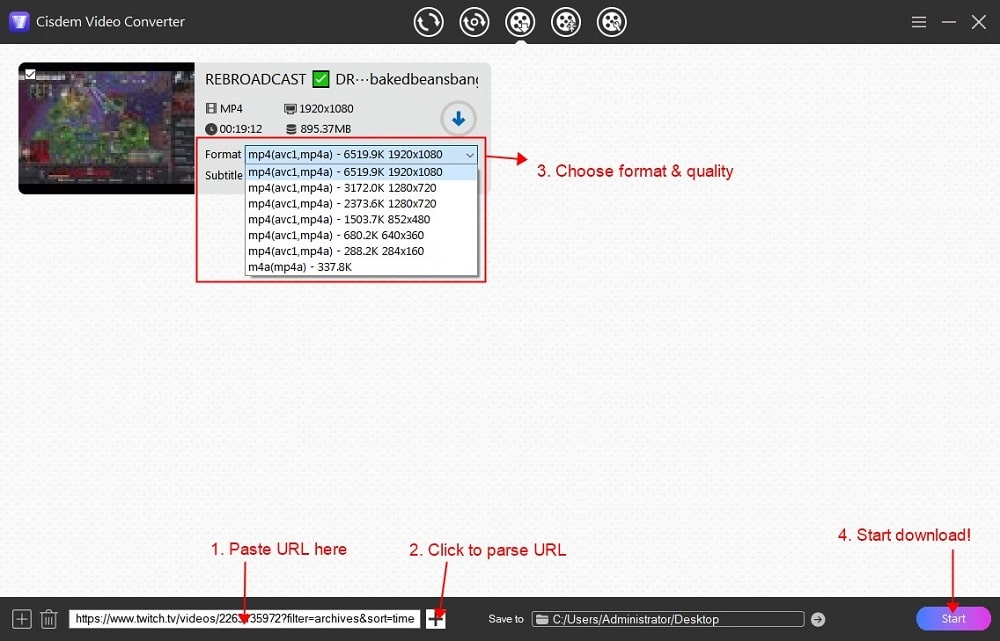Click the Cisdem logo icon

click(18, 21)
